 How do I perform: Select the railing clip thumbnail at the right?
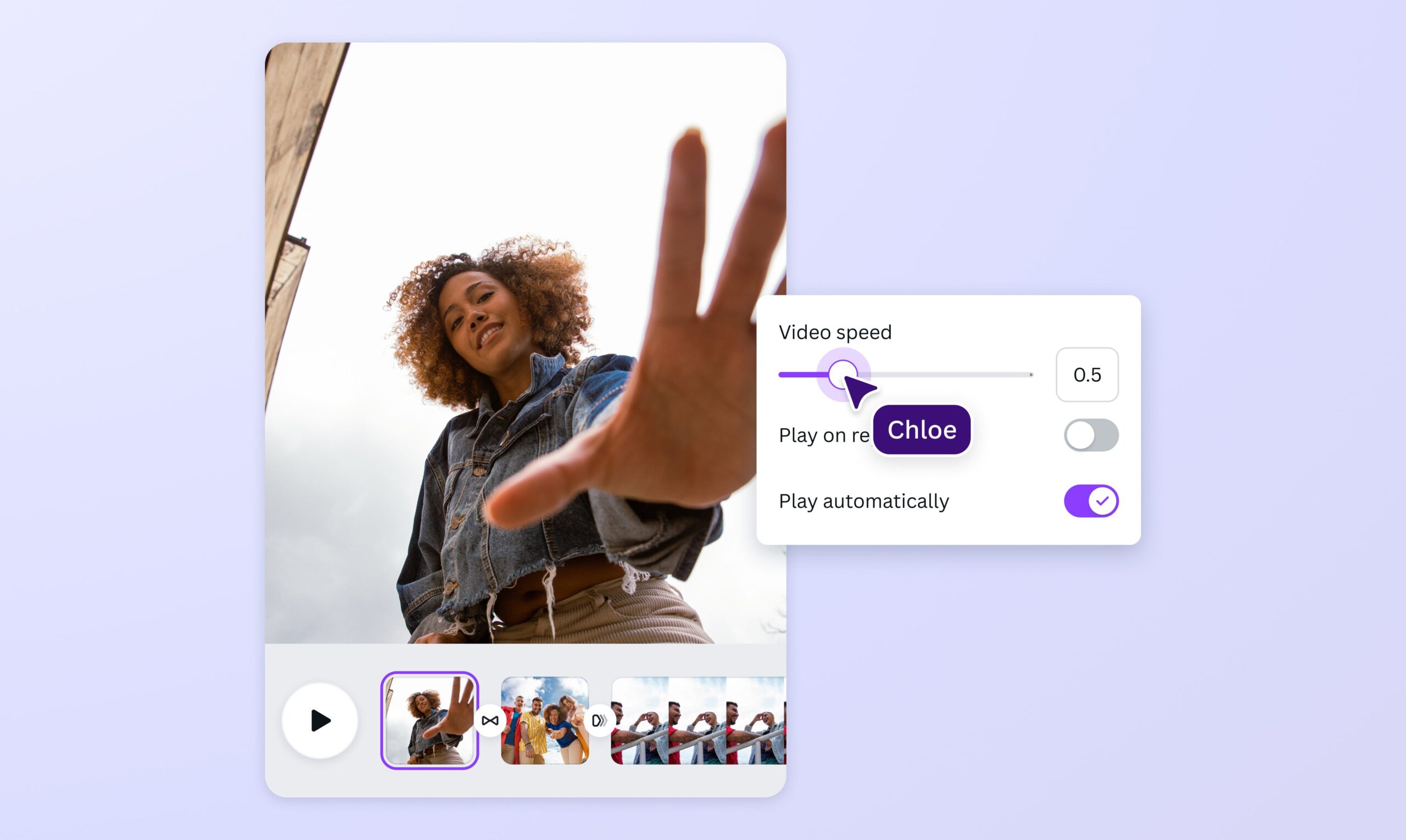coord(696,720)
